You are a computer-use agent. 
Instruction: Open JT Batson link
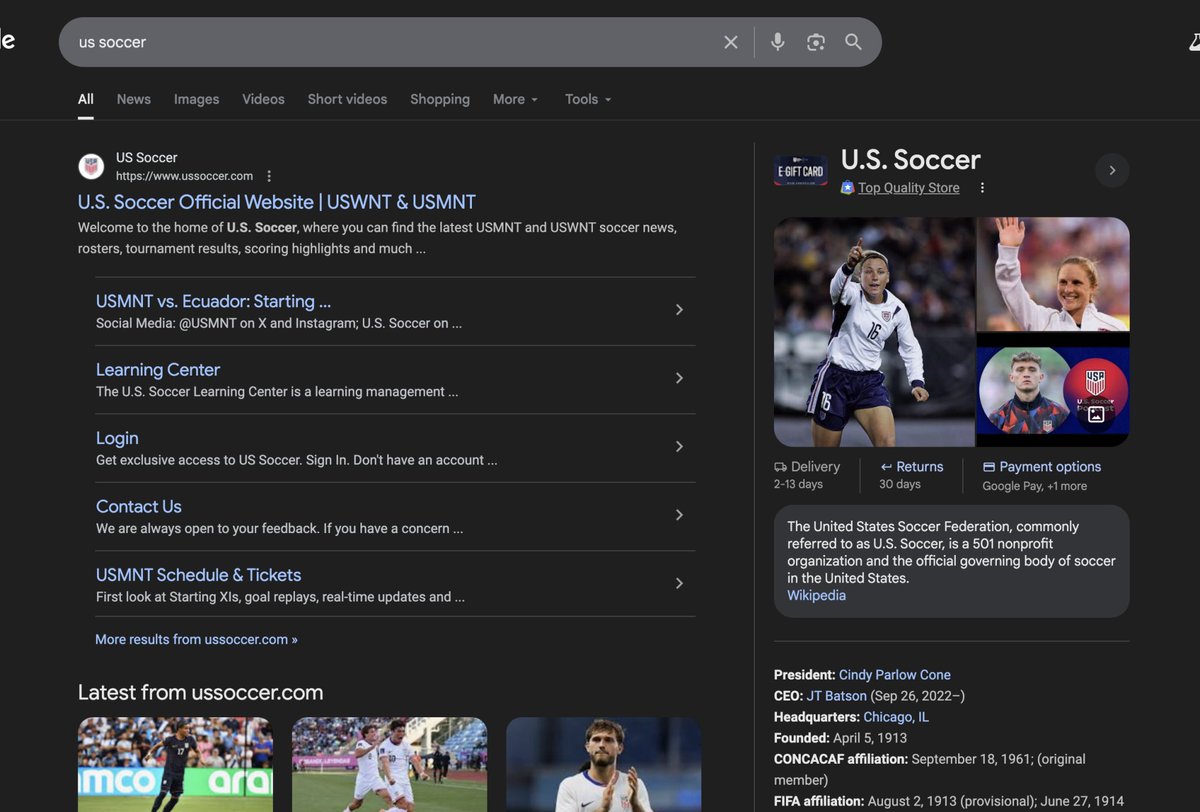point(836,696)
